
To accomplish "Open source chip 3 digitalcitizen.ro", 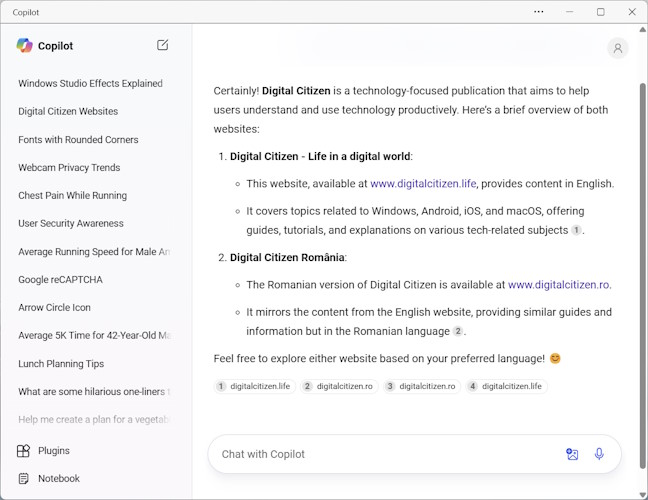I will coord(422,386).
